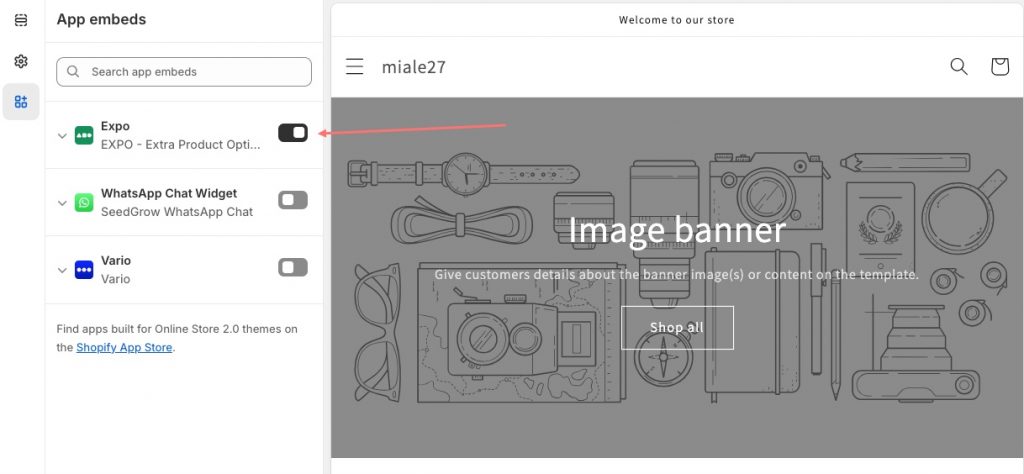Open theme settings gear icon
Screen dimensions: 1024x474
coord(21,61)
